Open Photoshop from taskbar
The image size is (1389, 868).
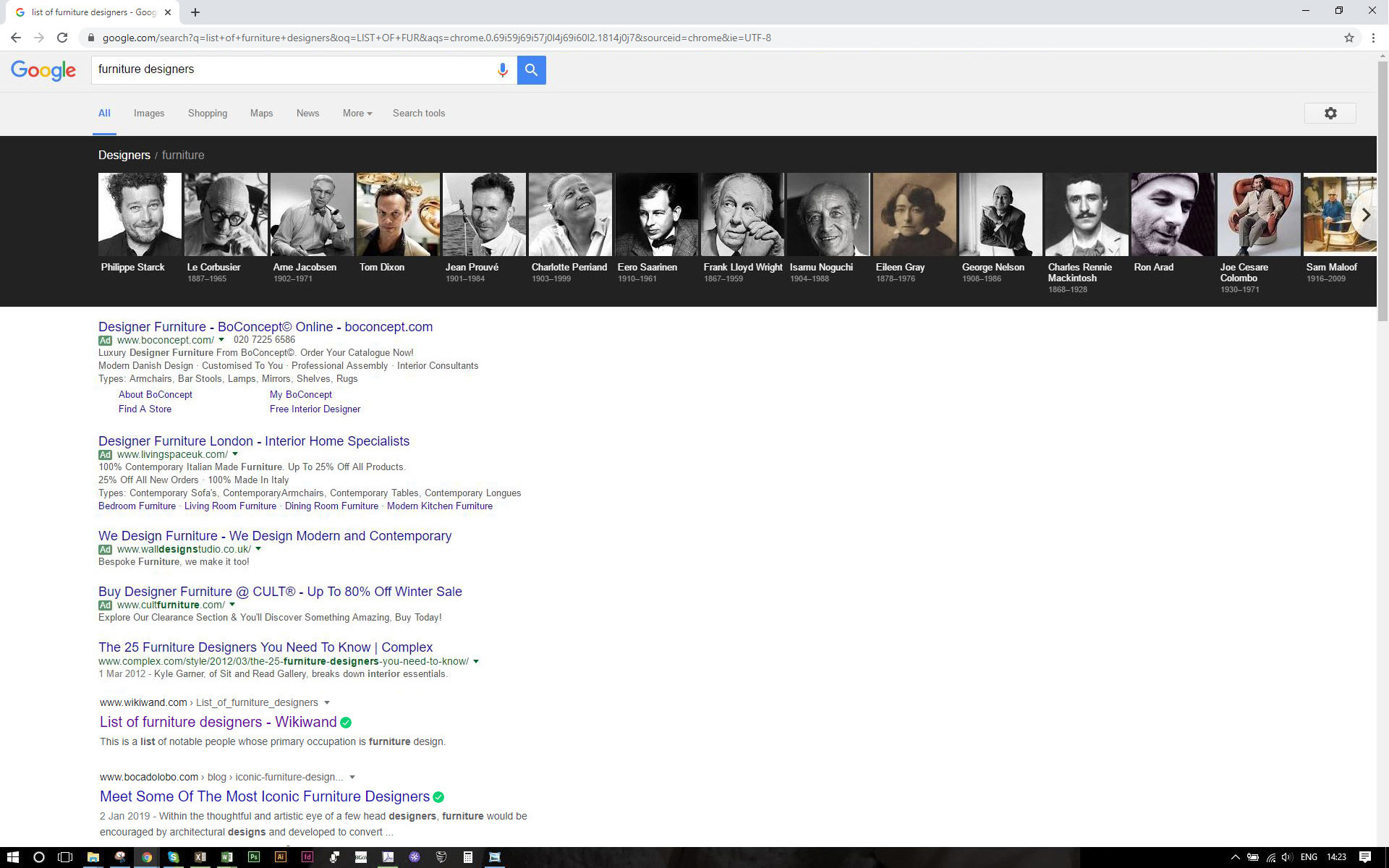pos(254,857)
